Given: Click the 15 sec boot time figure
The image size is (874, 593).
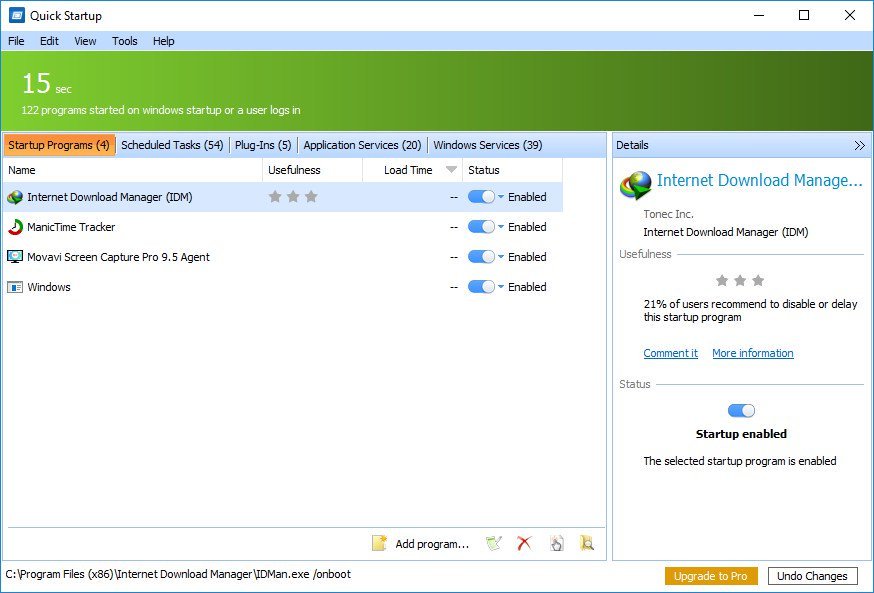Looking at the screenshot, I should pos(47,84).
